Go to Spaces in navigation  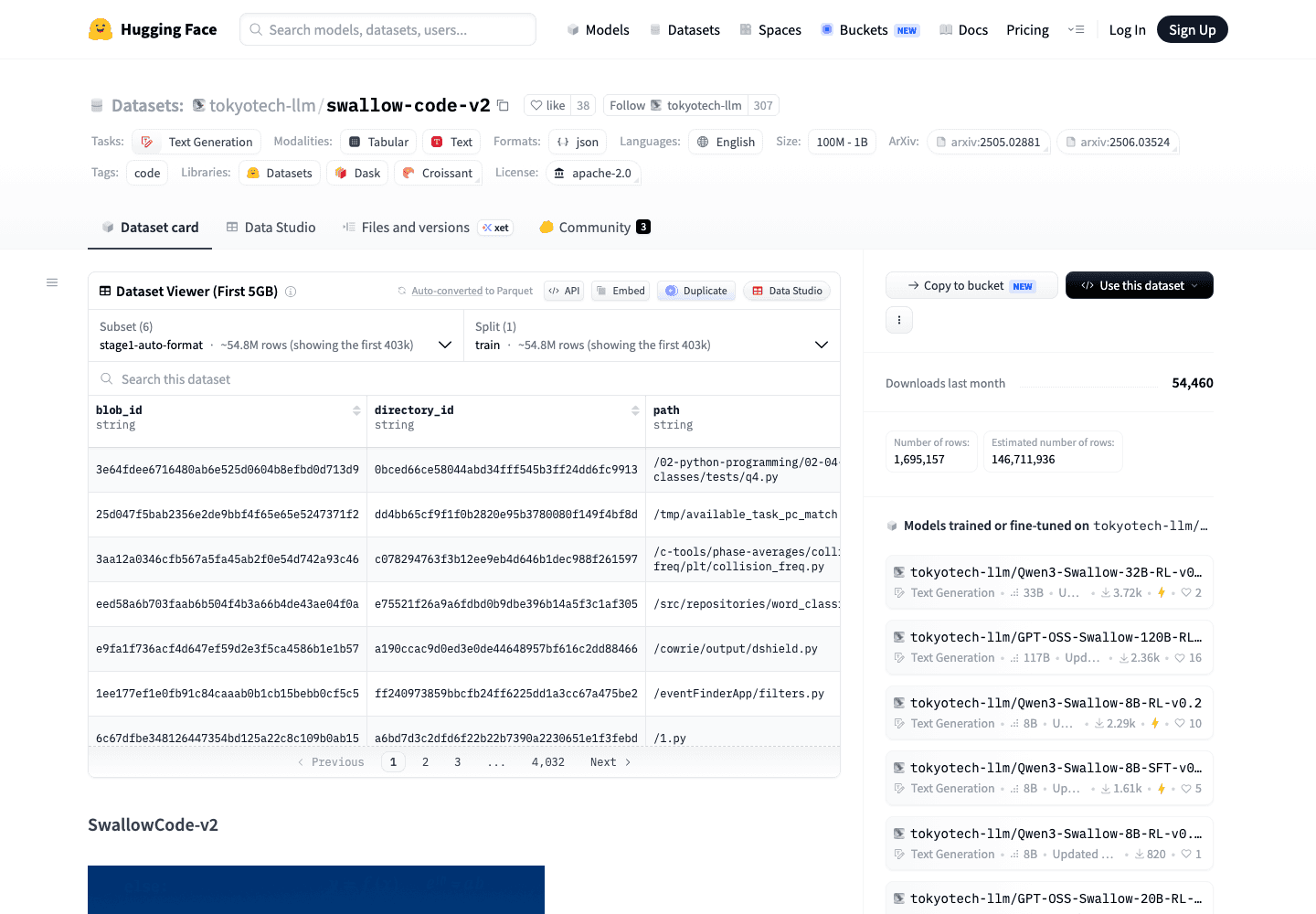[x=770, y=29]
